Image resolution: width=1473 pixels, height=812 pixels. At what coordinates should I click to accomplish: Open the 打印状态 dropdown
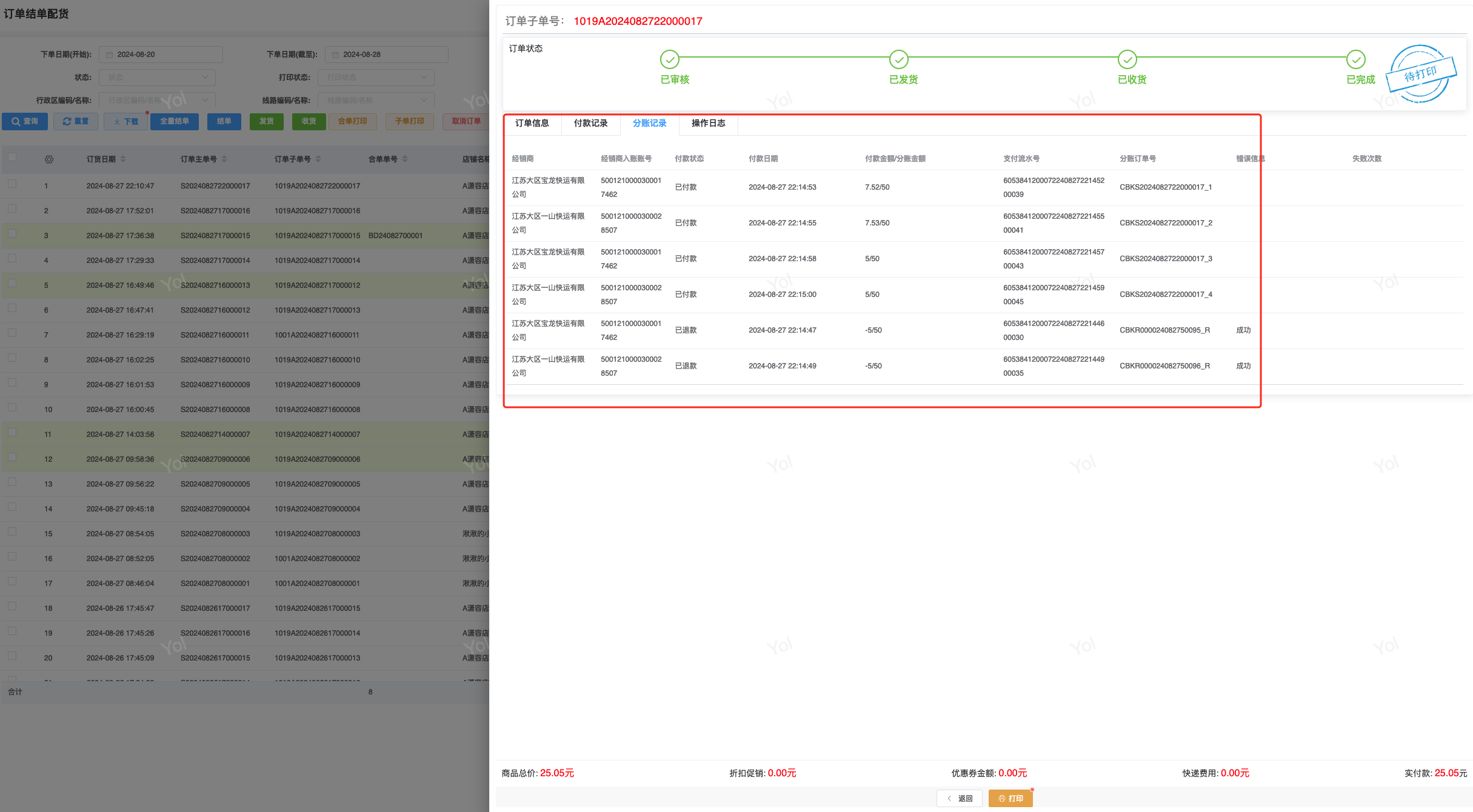[x=376, y=77]
